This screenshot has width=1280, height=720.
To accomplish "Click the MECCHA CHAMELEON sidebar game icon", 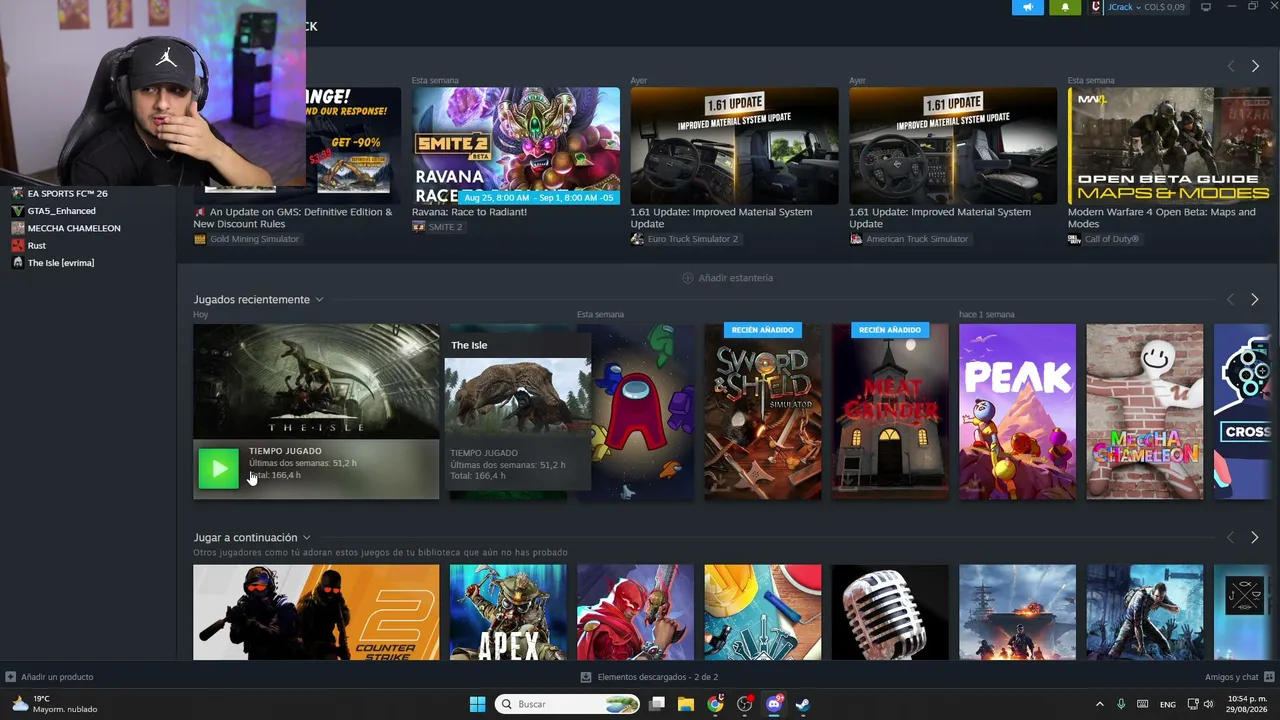I will 17,228.
